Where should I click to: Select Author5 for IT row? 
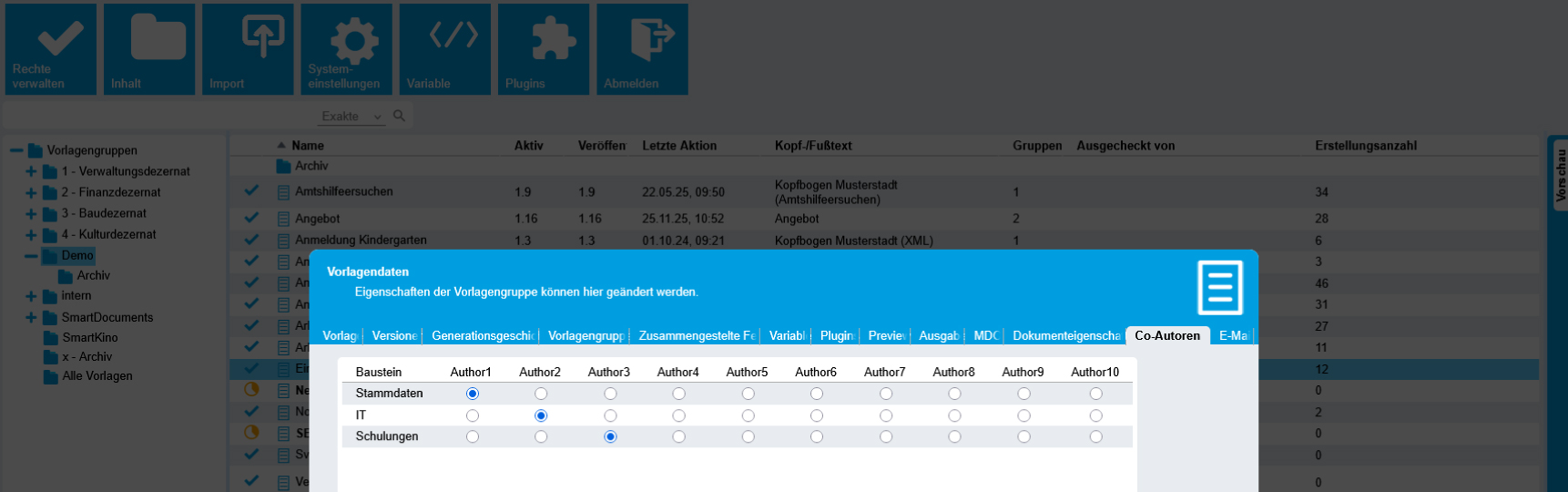tap(748, 415)
